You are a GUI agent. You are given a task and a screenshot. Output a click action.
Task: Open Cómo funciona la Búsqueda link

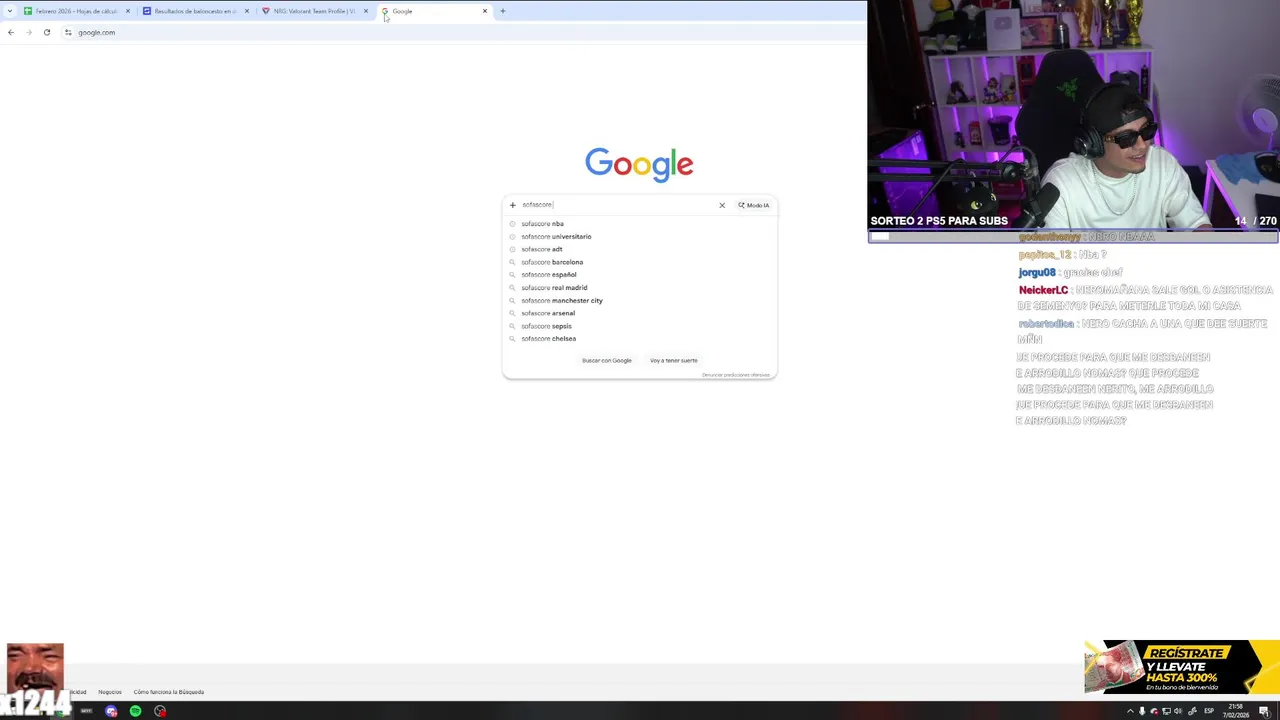point(169,692)
